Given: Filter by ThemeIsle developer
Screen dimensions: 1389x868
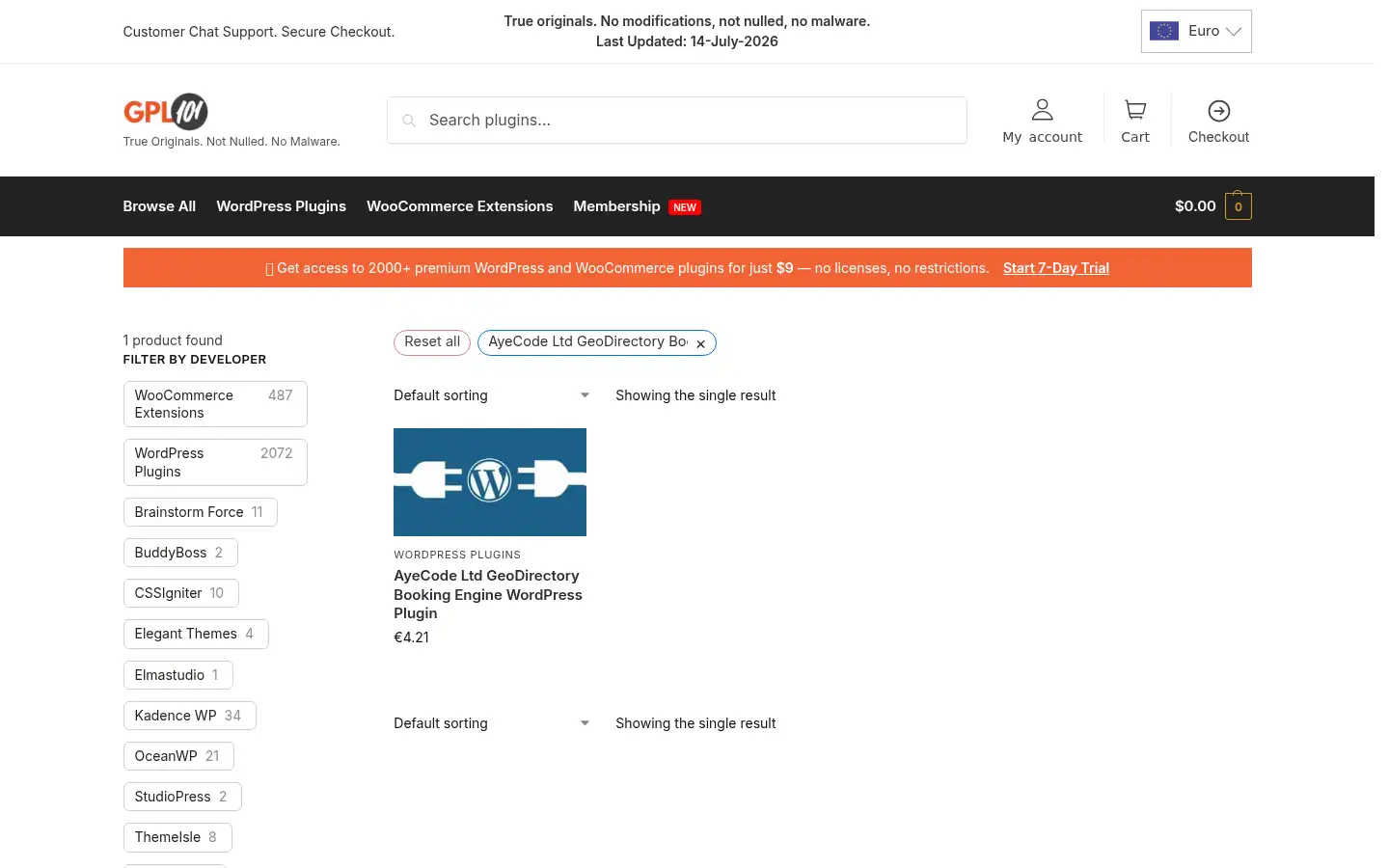Looking at the screenshot, I should coord(177,837).
